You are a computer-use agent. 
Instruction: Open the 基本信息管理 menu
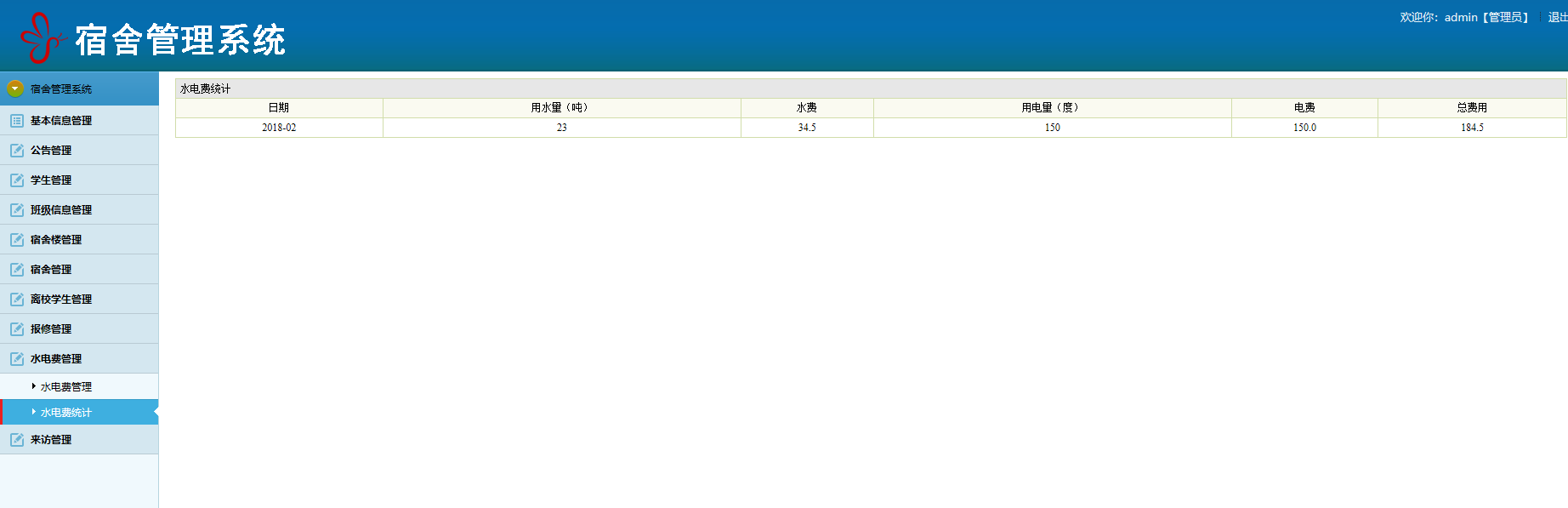tap(79, 121)
